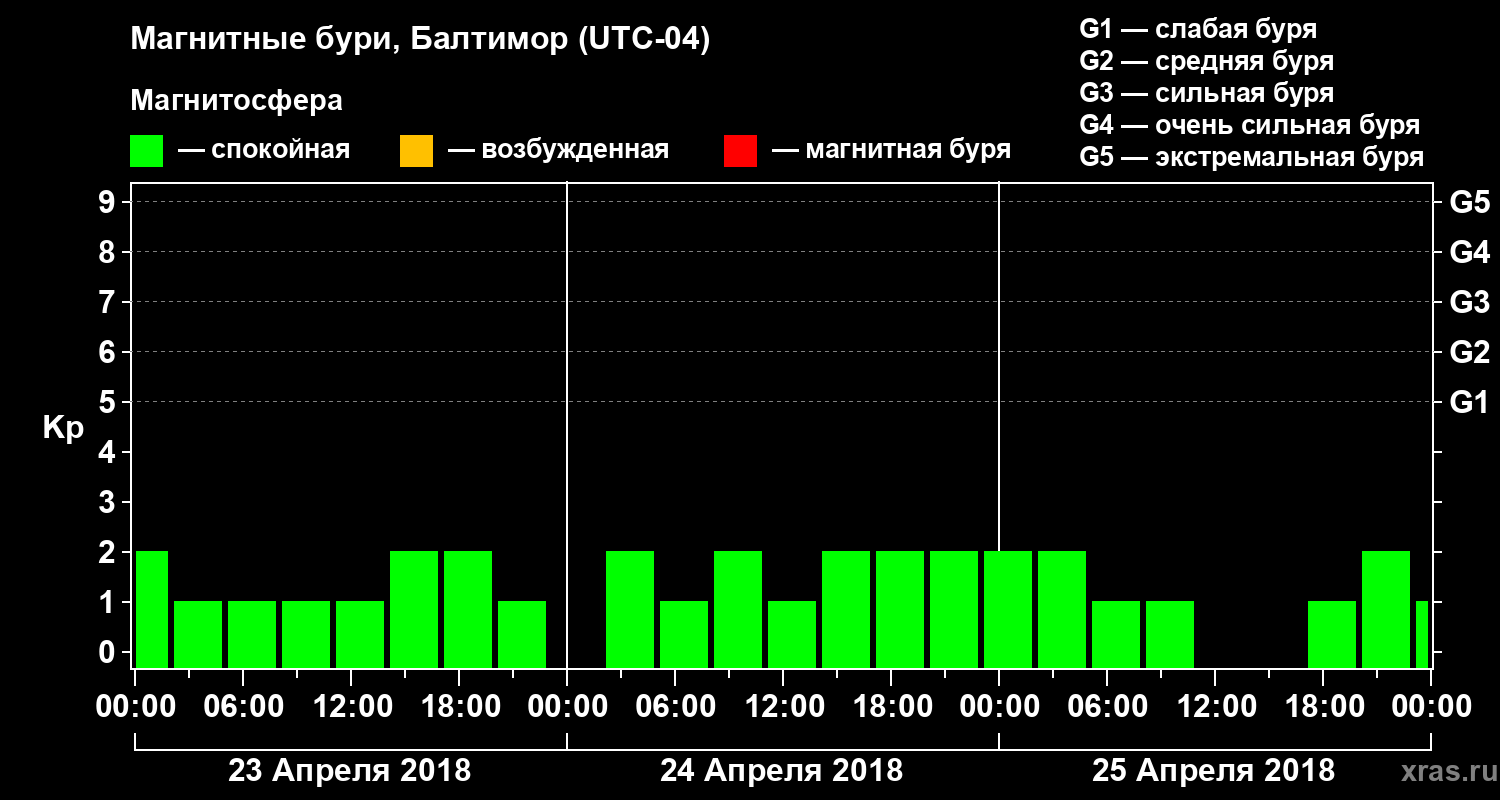Click the 'G2 — средняя буря' legend line
The height and width of the screenshot is (800, 1500).
[x=1206, y=62]
